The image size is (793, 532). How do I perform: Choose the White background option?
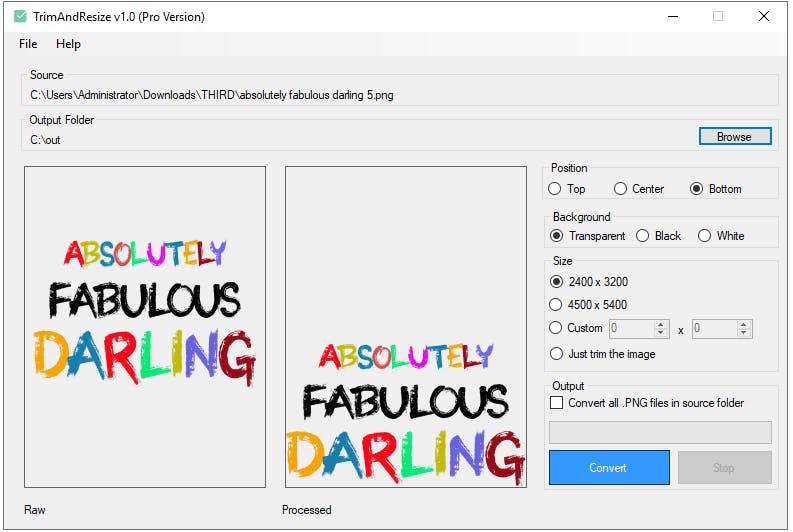[x=721, y=236]
